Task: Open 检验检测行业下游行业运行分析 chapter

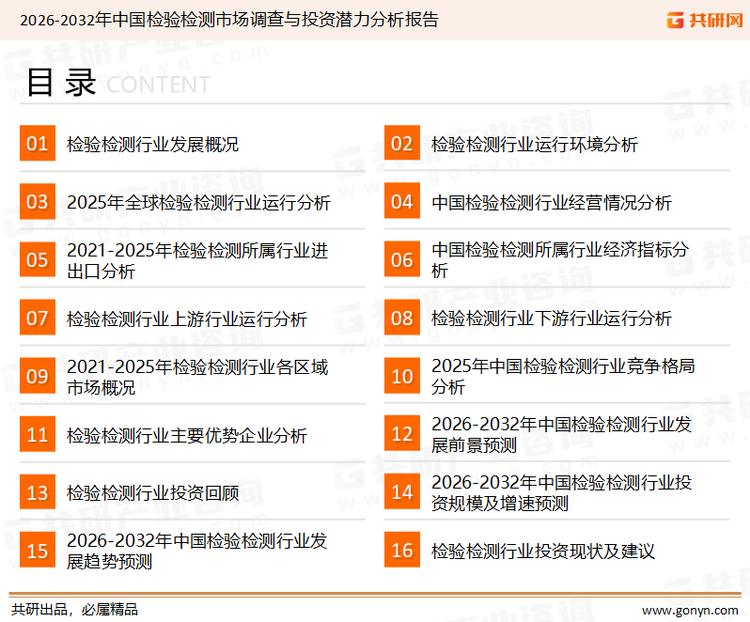Action: point(551,319)
